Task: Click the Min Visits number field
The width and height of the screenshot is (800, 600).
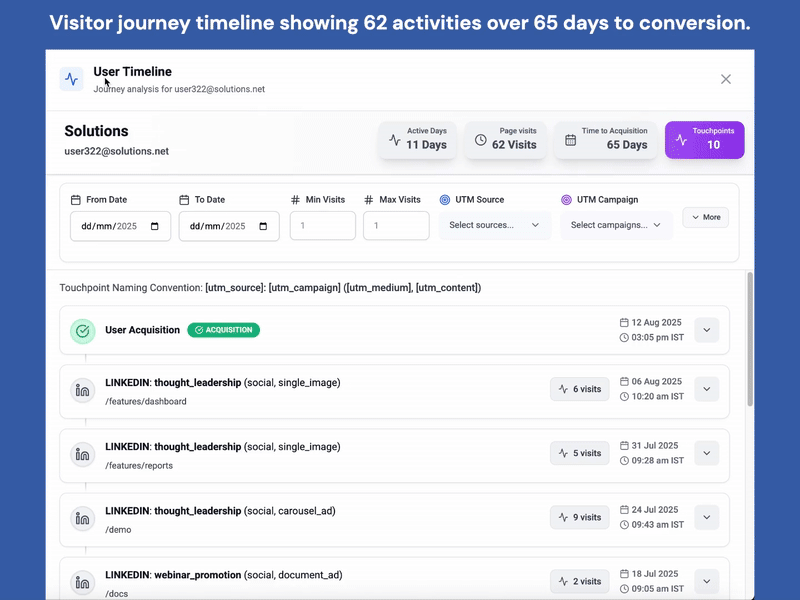Action: point(323,226)
